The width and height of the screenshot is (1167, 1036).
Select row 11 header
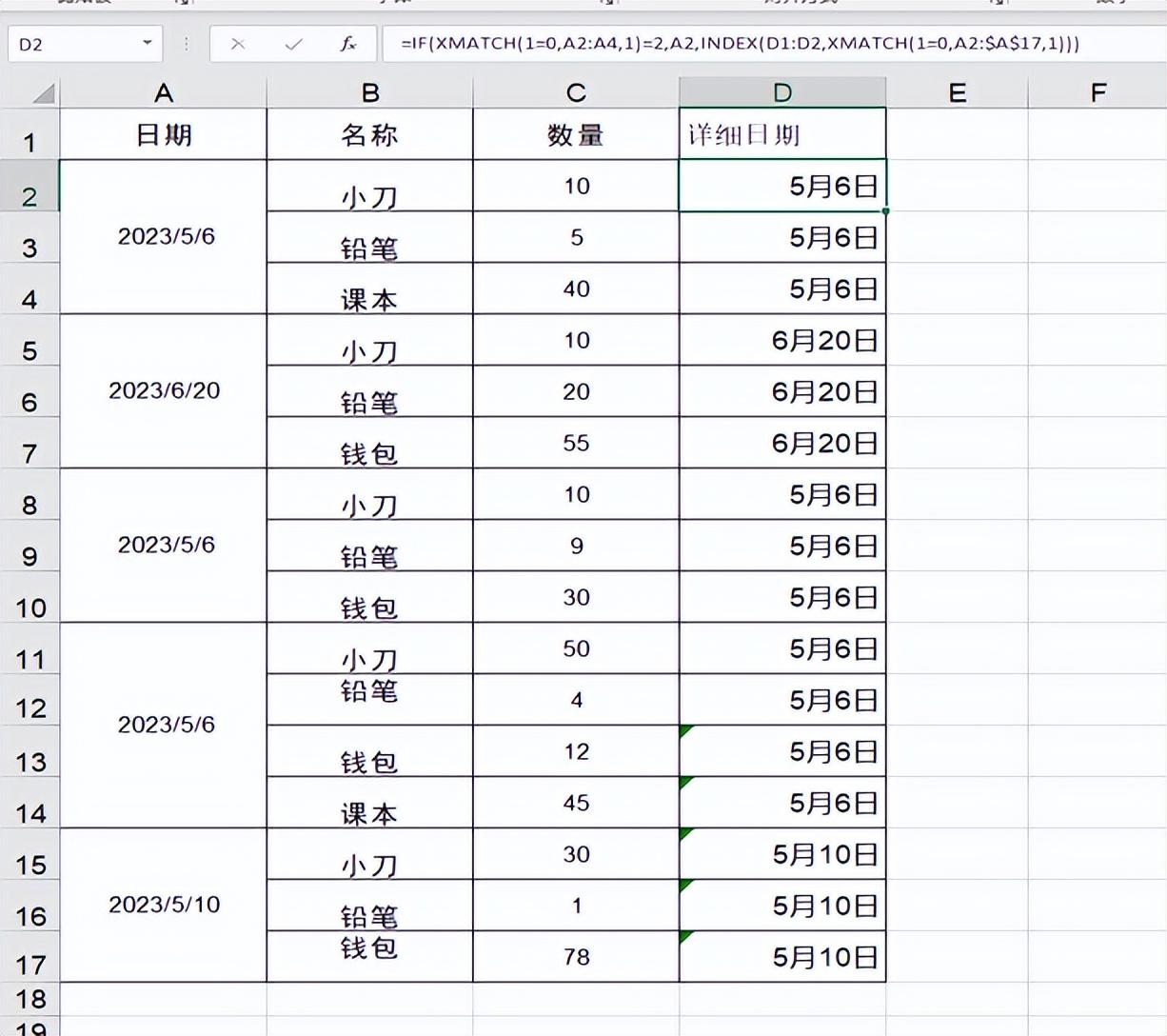30,648
